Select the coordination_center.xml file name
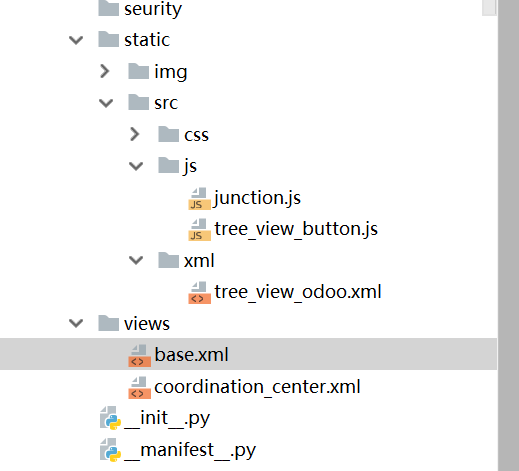The width and height of the screenshot is (519, 471). [x=257, y=387]
